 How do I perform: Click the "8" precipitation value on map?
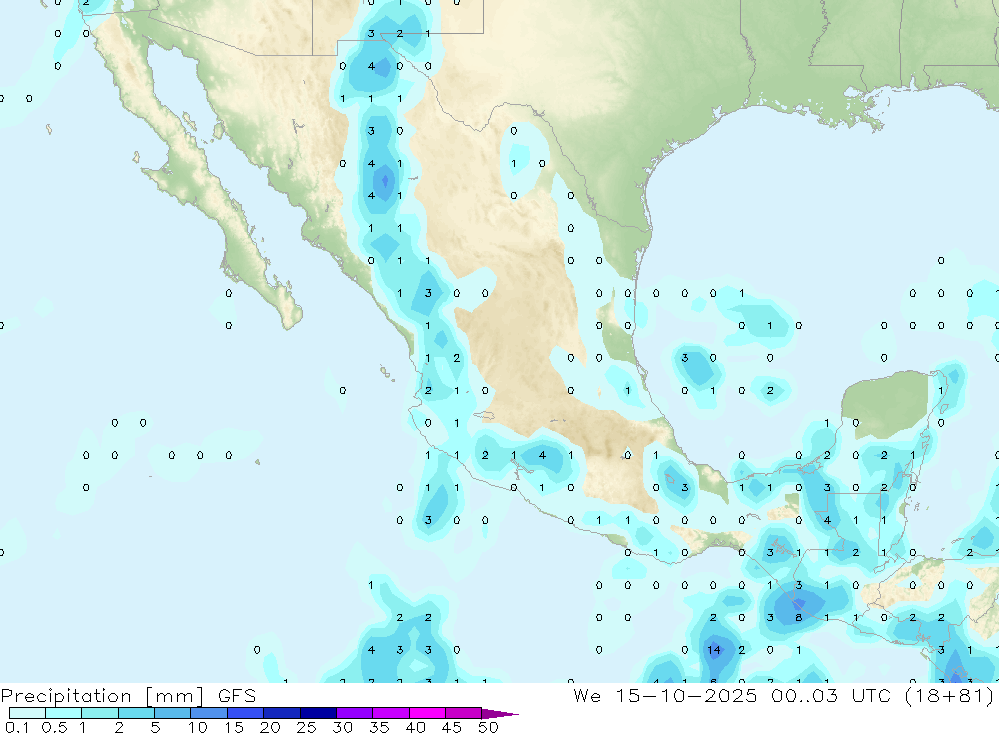tap(798, 618)
